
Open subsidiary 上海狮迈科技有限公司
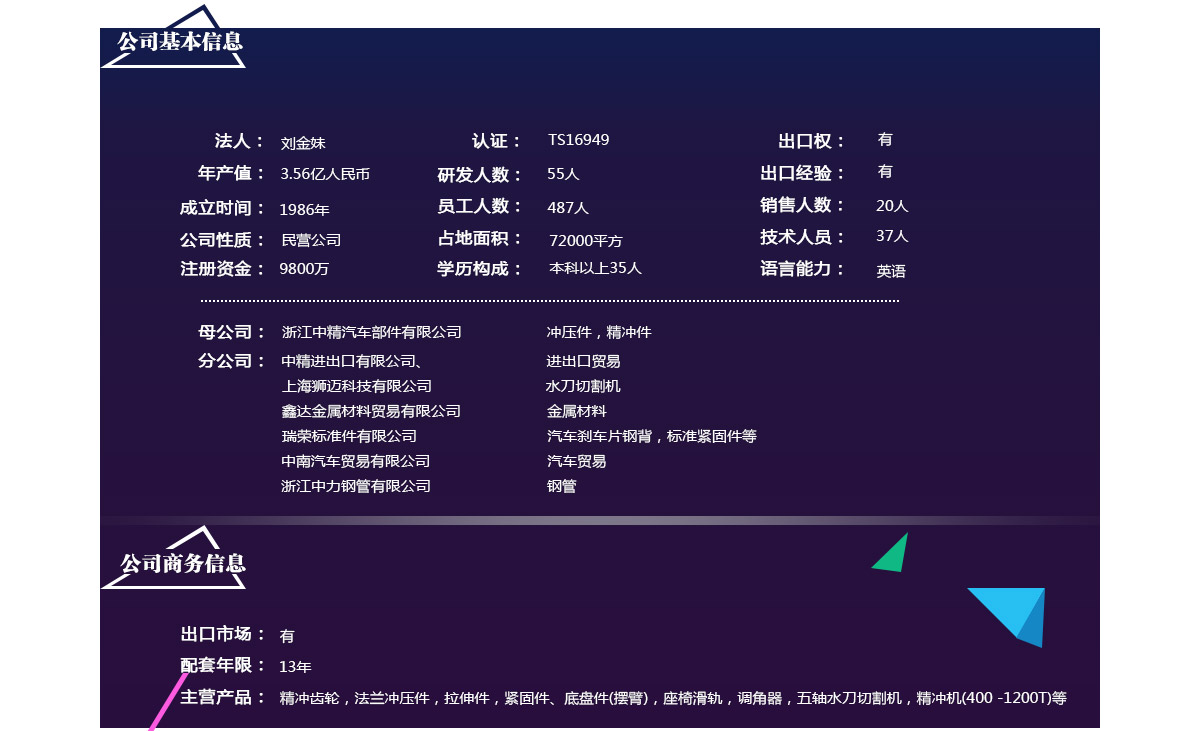(x=356, y=386)
